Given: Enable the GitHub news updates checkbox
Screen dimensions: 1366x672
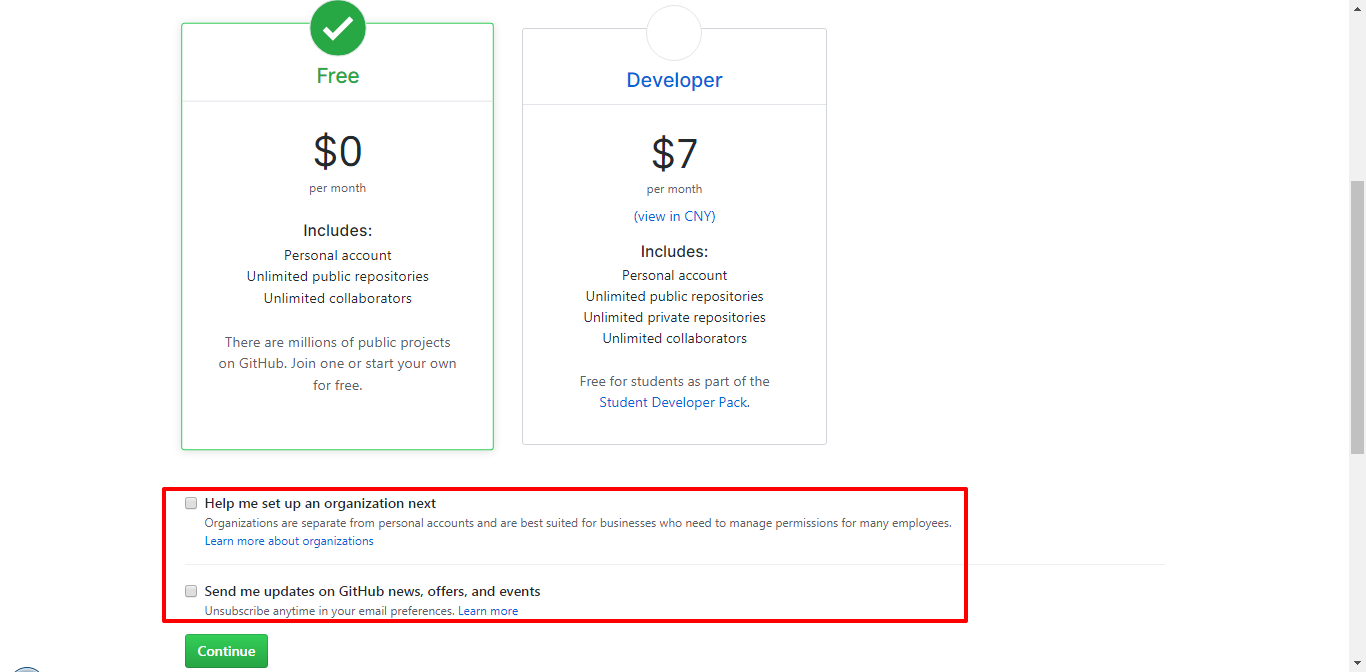Looking at the screenshot, I should click(191, 591).
